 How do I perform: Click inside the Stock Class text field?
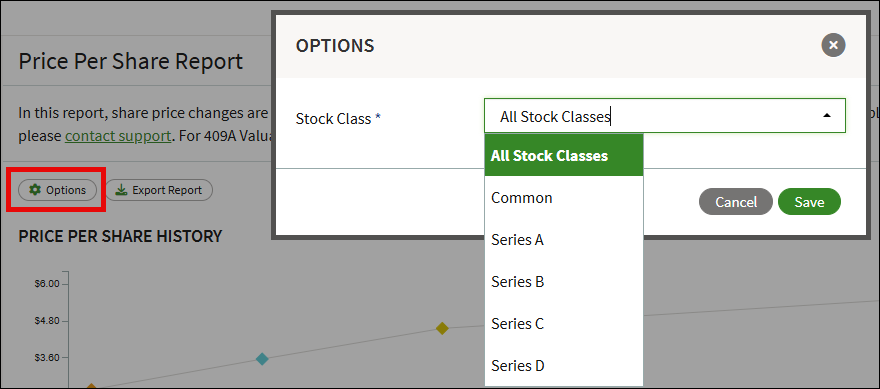[x=664, y=116]
